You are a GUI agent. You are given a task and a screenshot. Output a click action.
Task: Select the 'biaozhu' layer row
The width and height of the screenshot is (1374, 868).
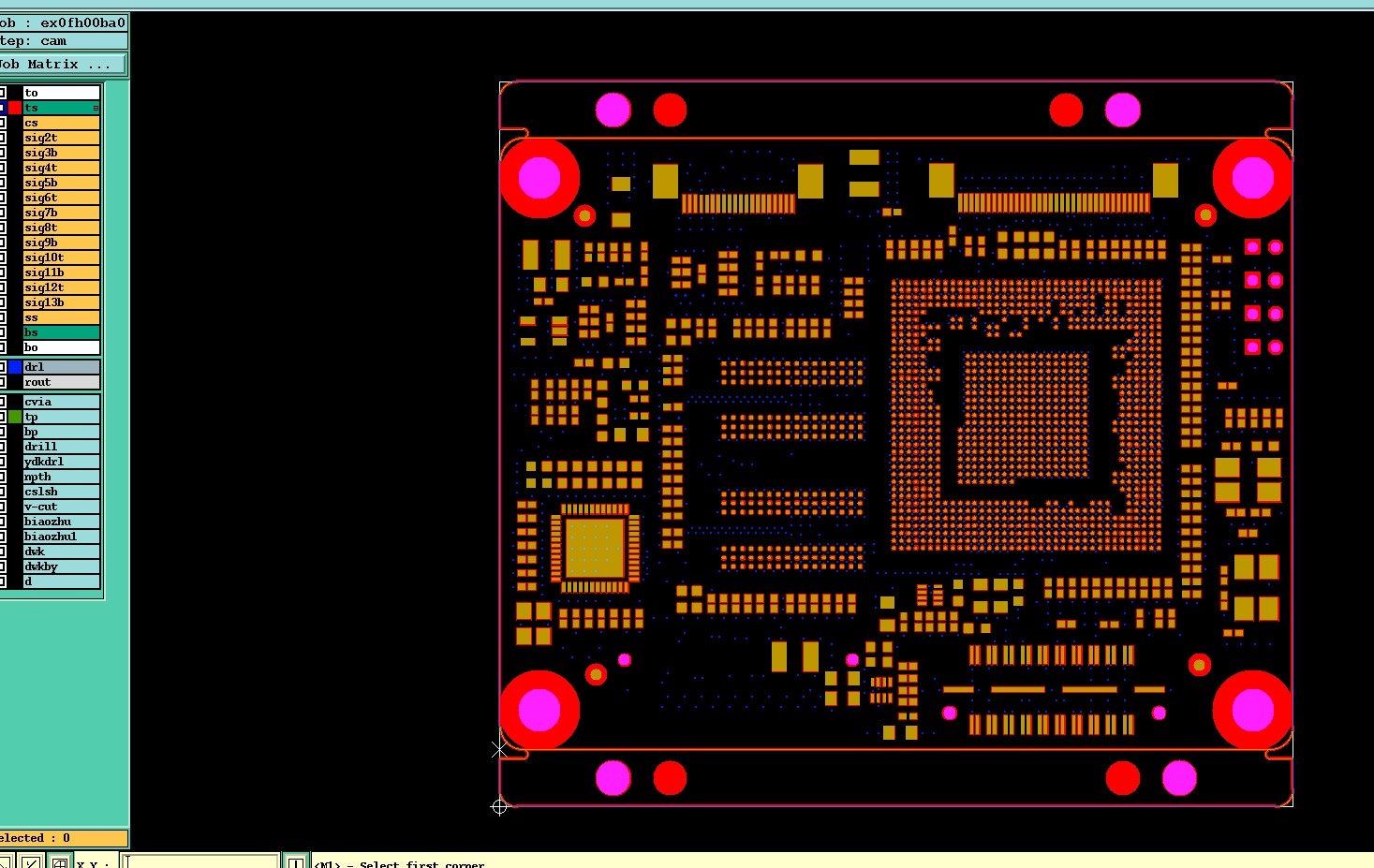click(62, 522)
